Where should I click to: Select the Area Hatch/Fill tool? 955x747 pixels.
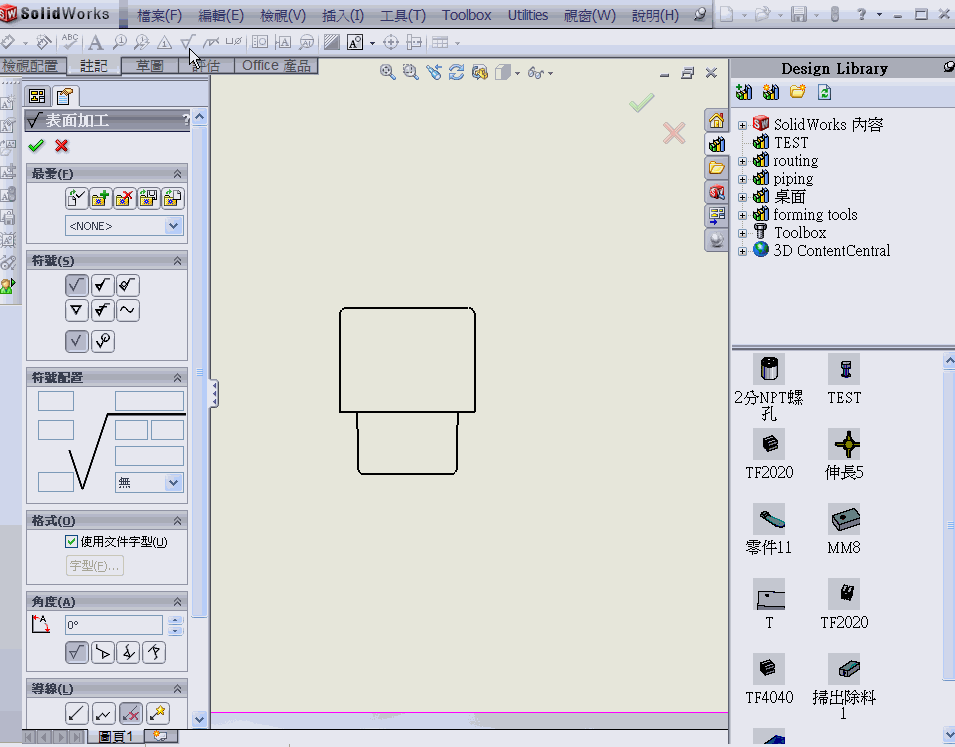pyautogui.click(x=332, y=42)
